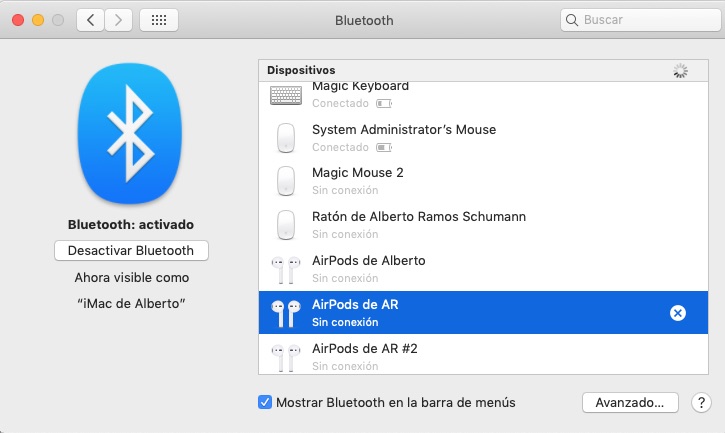Click the Dispositivos list header

(483, 70)
